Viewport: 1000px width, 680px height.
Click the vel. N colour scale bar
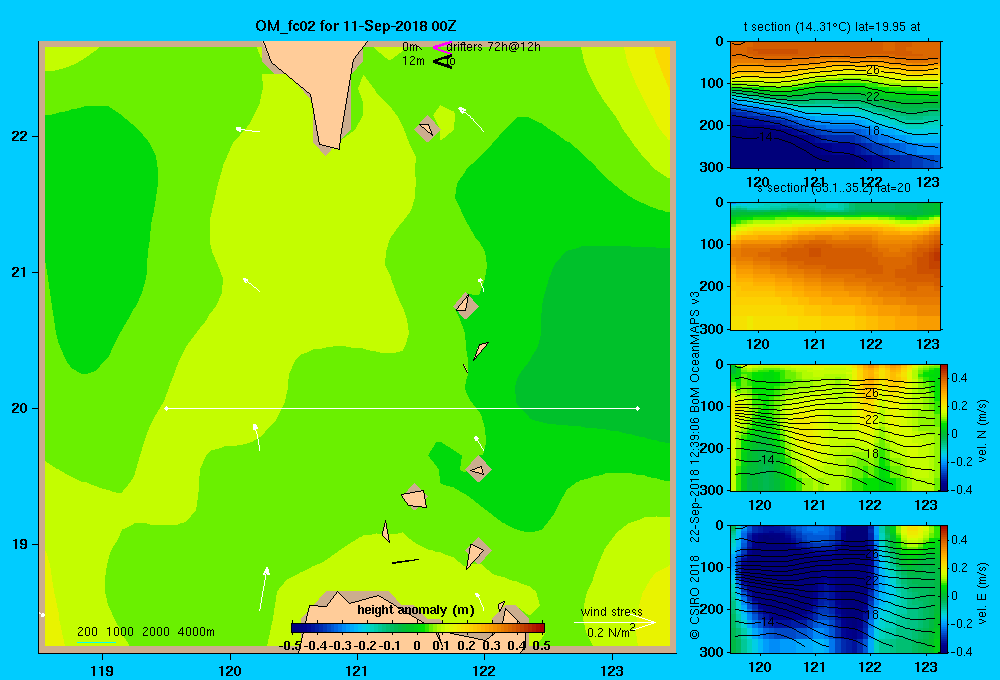click(x=945, y=427)
